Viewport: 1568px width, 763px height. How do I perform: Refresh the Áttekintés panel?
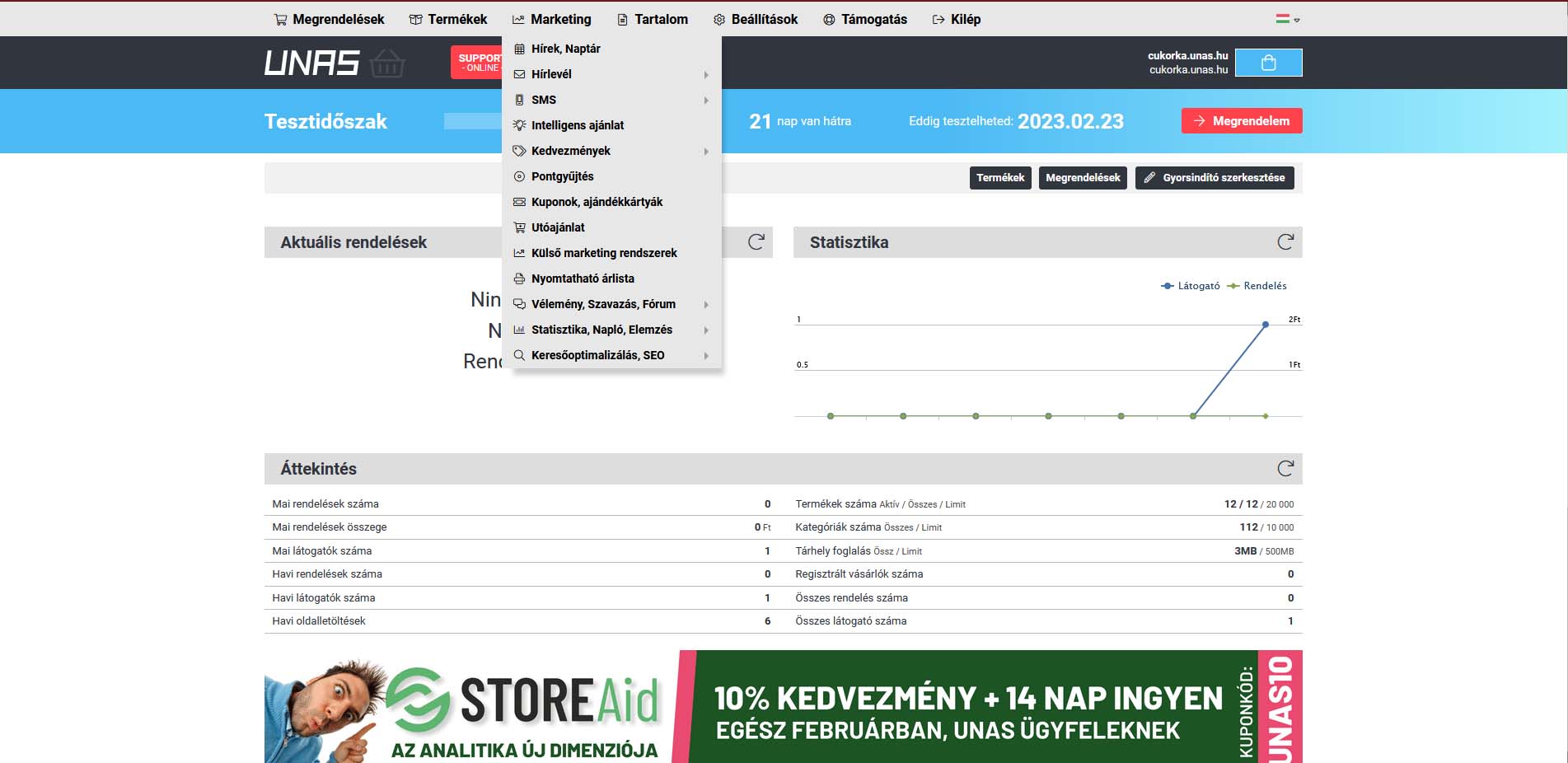tap(1285, 469)
